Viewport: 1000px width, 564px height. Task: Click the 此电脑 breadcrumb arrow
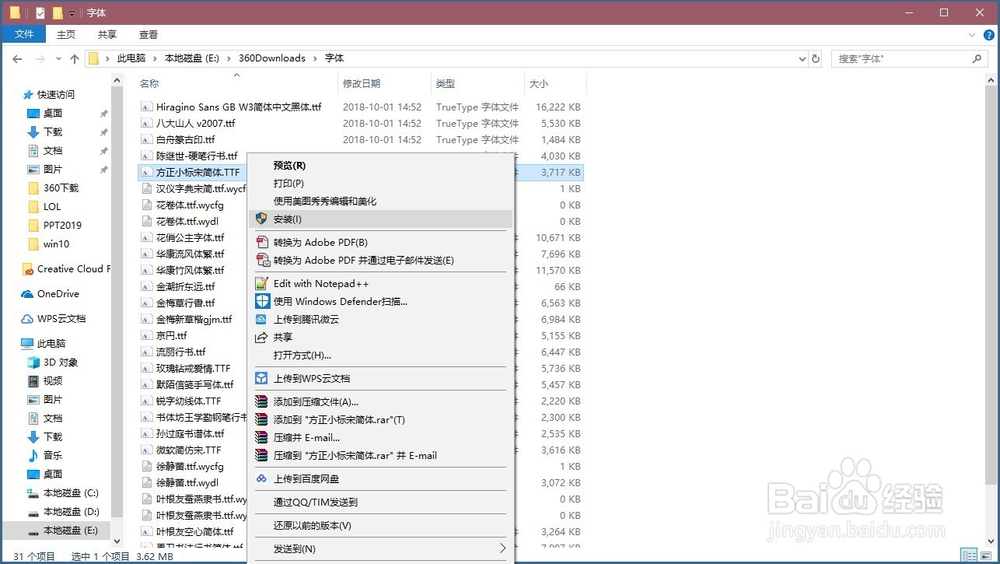[x=155, y=59]
